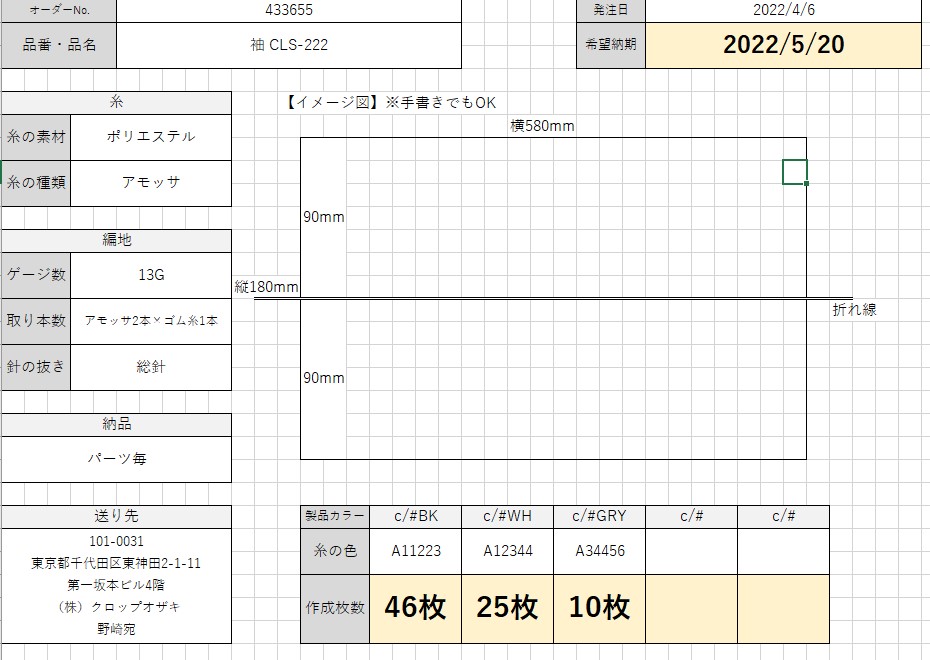The image size is (930, 660).
Task: Select color header c/#GRY
Action: pos(600,516)
